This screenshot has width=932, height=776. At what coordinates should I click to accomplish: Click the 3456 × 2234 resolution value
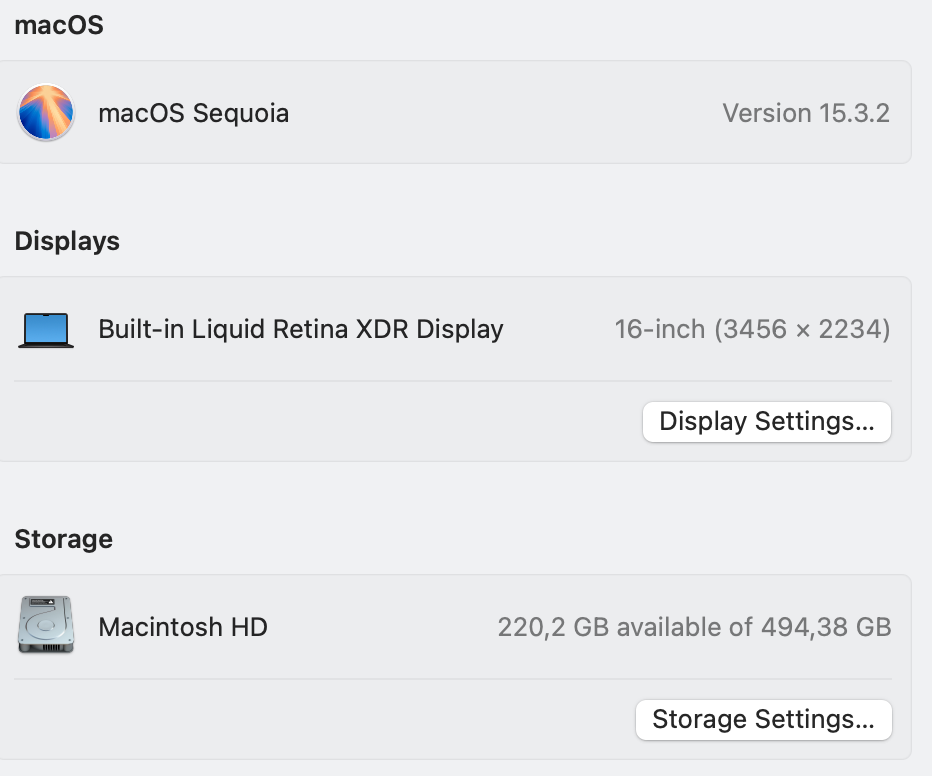click(x=802, y=329)
